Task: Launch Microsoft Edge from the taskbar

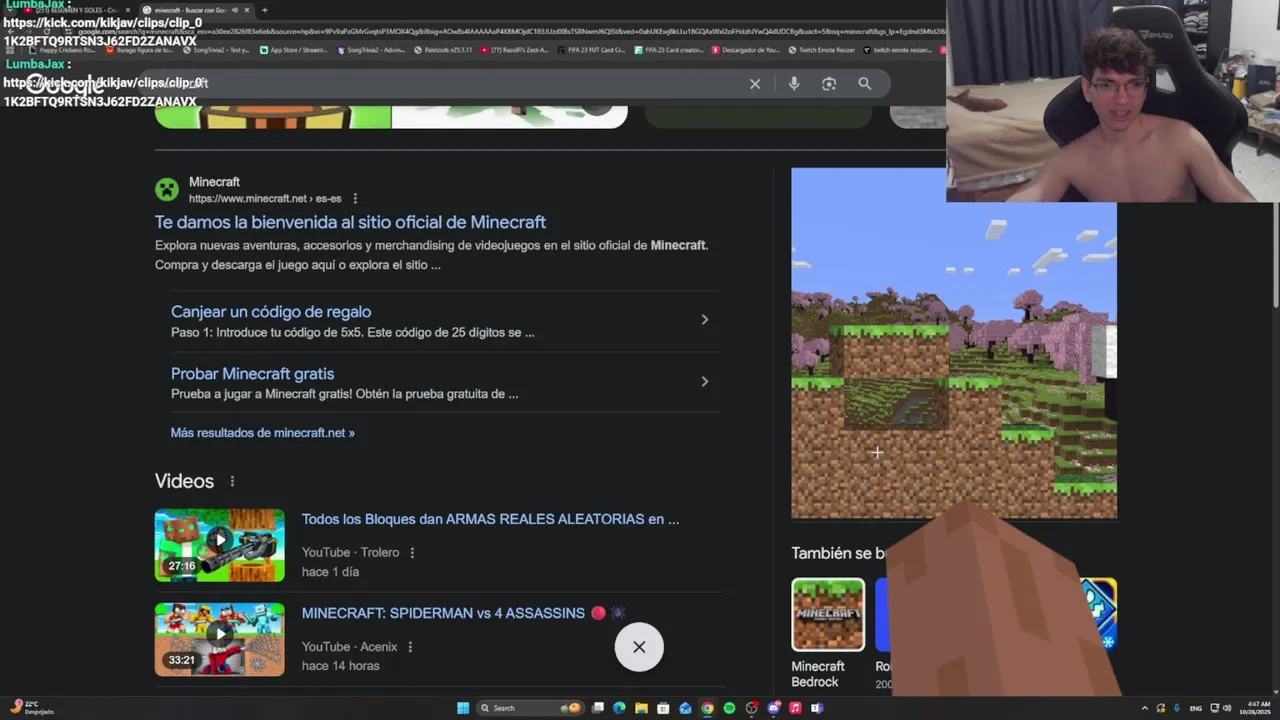Action: [619, 708]
